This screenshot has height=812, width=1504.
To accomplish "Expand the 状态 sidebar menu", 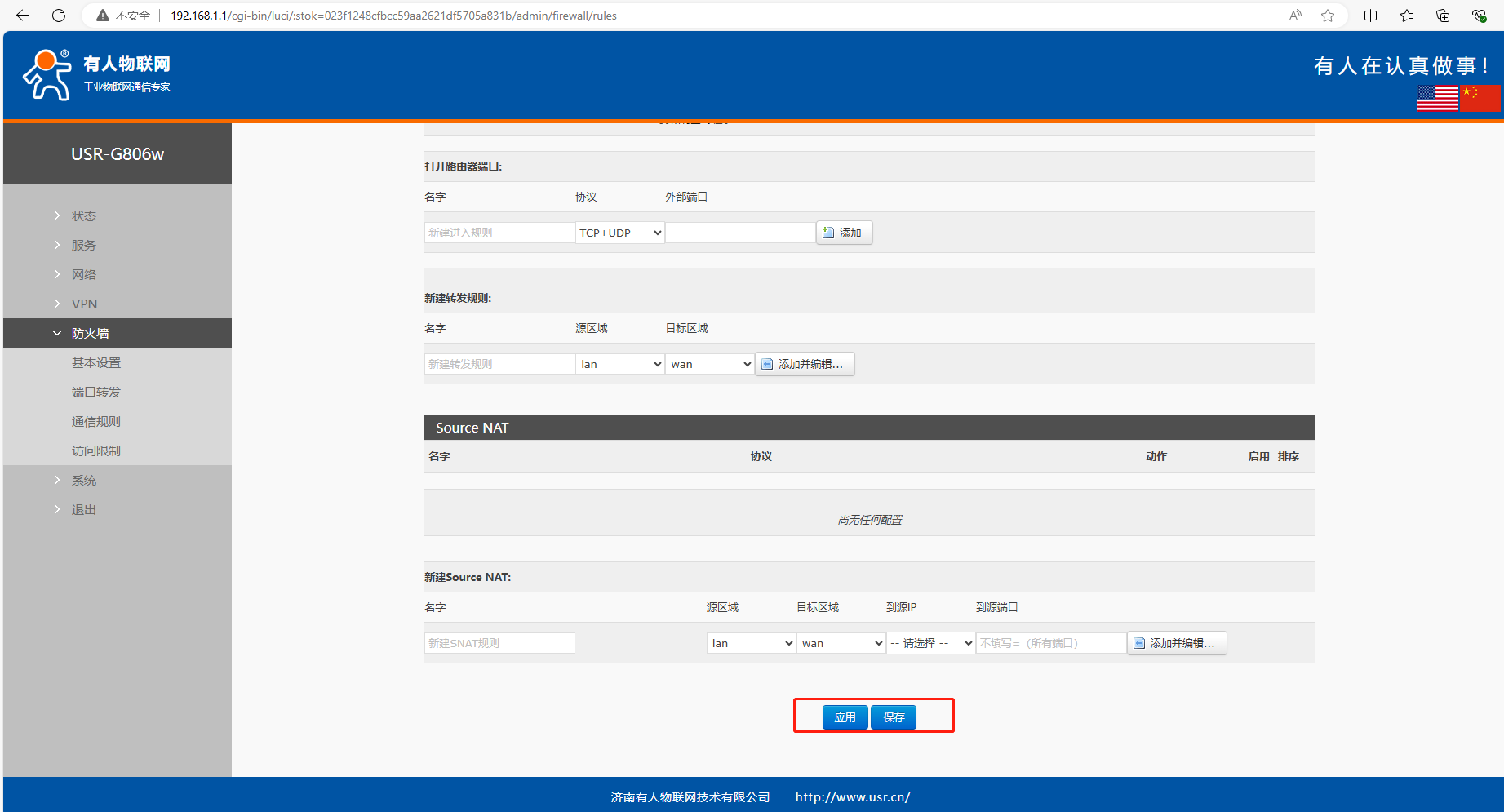I will tap(83, 215).
